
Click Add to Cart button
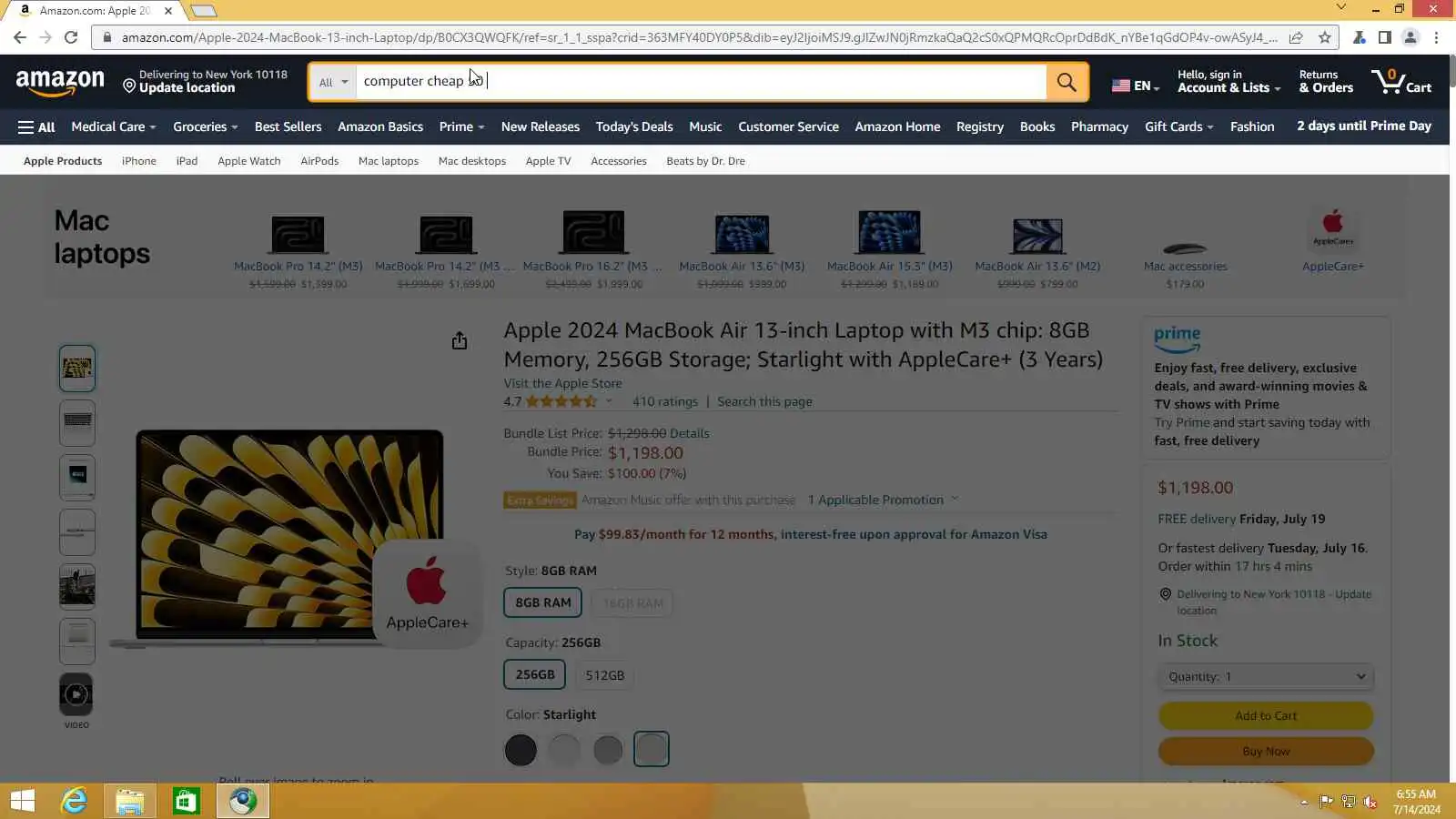[x=1266, y=715]
